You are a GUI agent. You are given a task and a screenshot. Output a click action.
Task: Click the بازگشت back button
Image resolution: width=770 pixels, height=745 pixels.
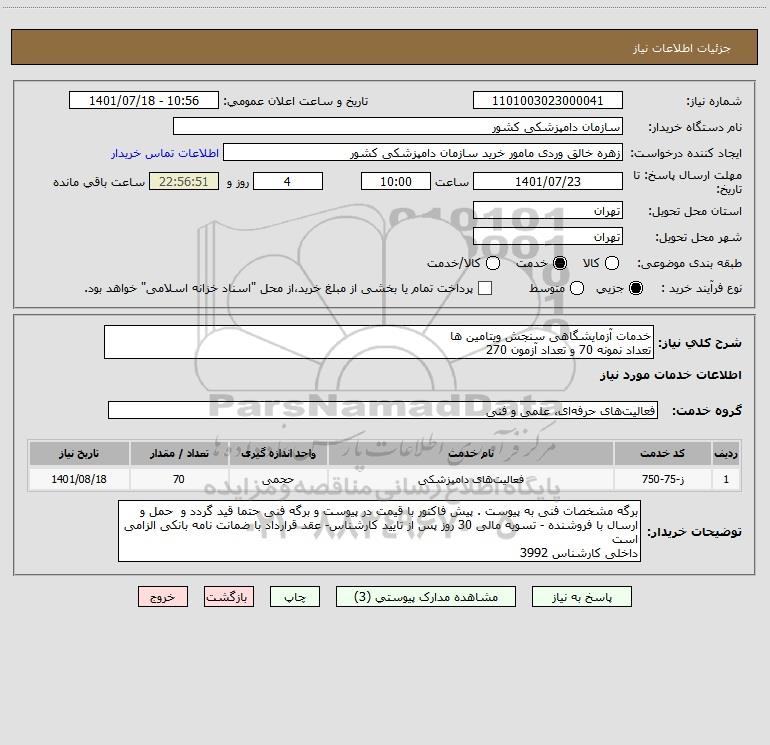[229, 597]
